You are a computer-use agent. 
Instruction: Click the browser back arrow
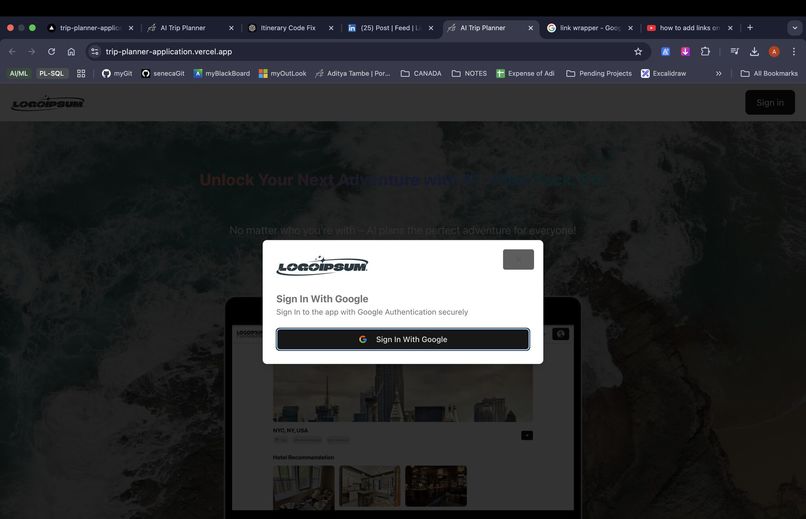tap(12, 51)
